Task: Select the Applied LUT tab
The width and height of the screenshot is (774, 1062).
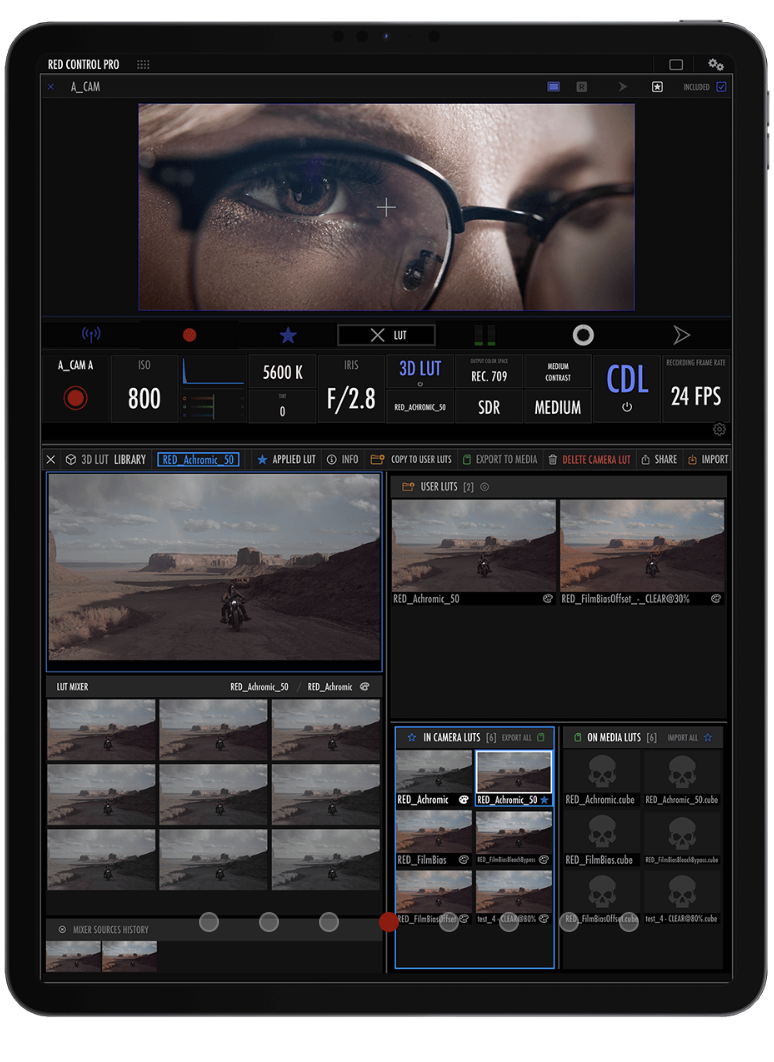Action: pos(287,460)
